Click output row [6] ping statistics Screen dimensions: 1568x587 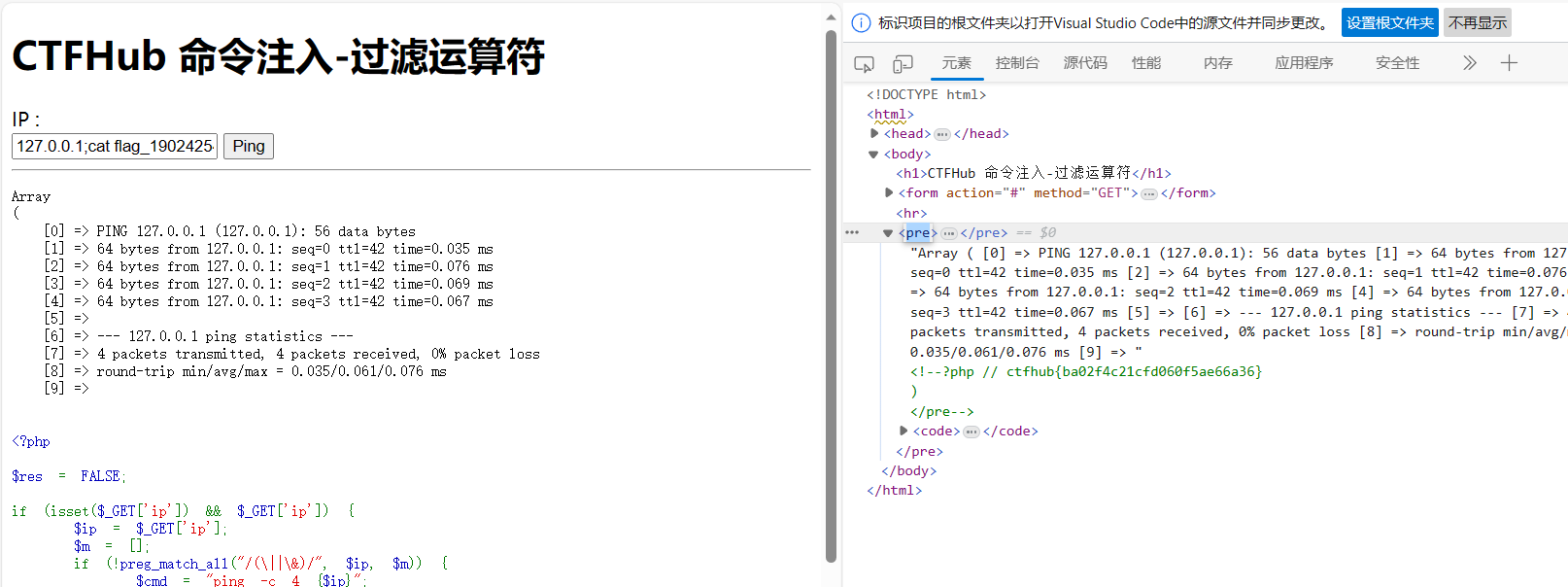(x=198, y=336)
